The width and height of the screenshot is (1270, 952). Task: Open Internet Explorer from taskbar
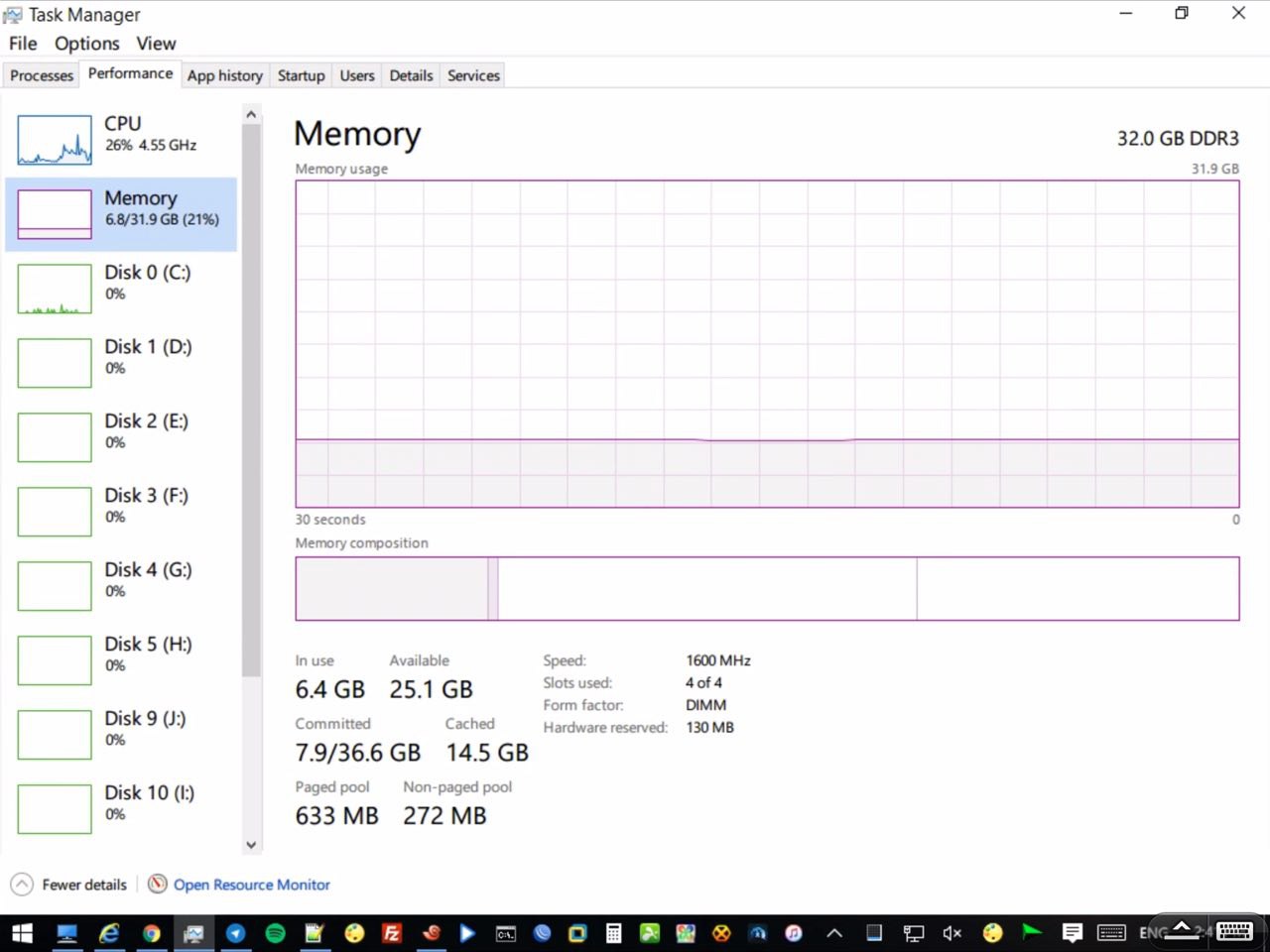(109, 933)
